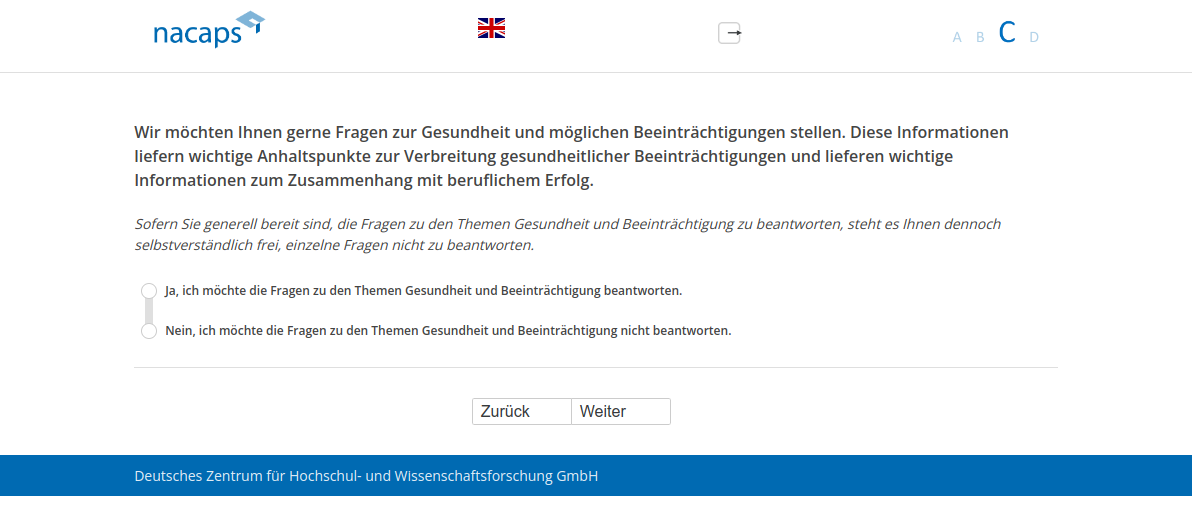Set smallest font size with letter A
This screenshot has height=505, width=1192.
pos(957,38)
